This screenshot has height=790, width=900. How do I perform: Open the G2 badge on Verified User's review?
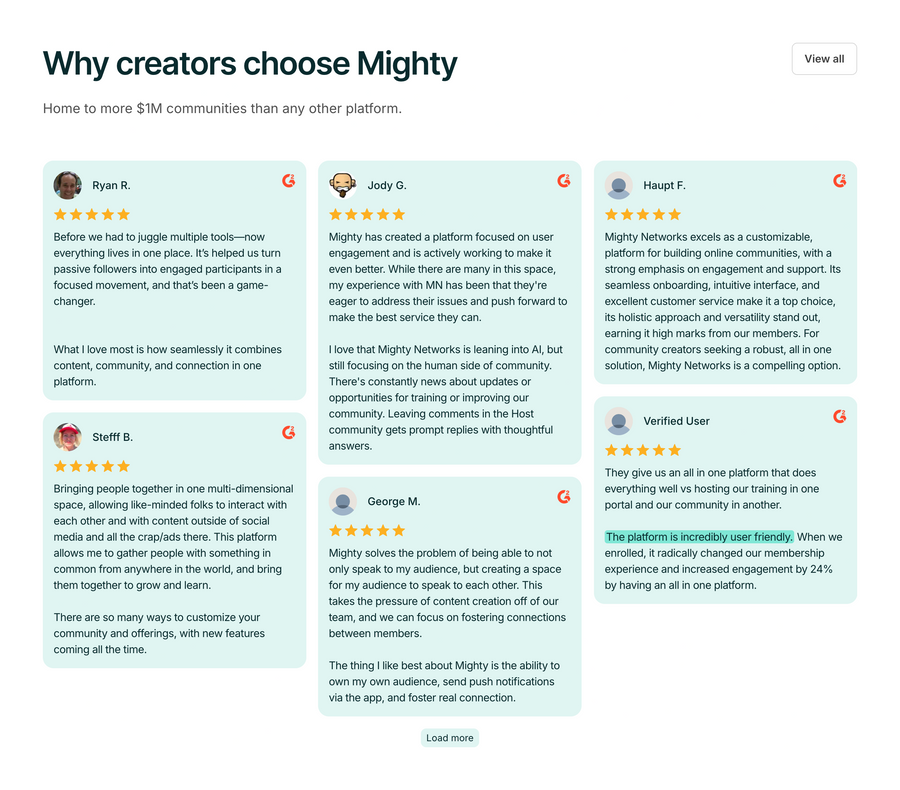click(x=839, y=414)
